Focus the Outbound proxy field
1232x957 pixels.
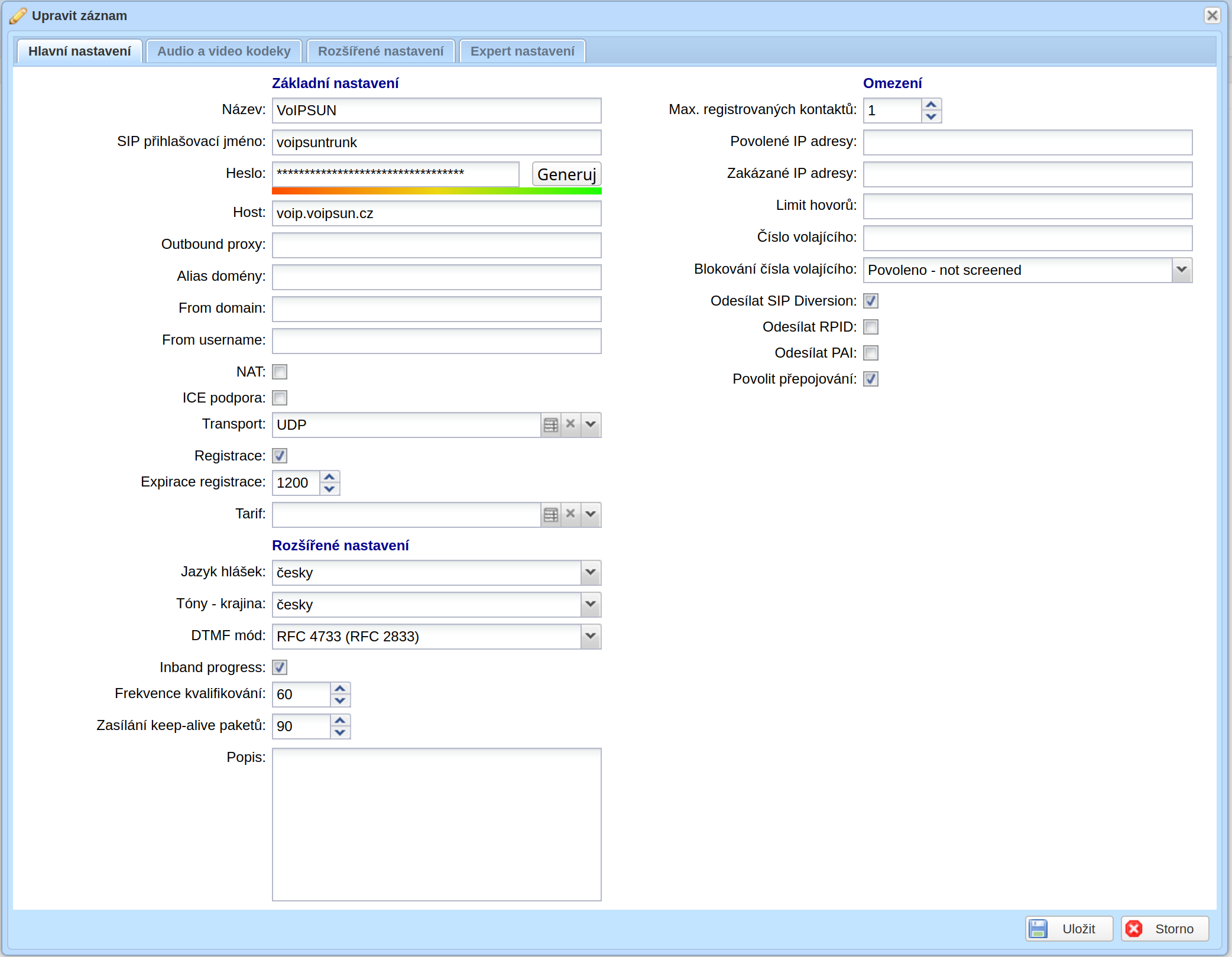click(x=437, y=245)
